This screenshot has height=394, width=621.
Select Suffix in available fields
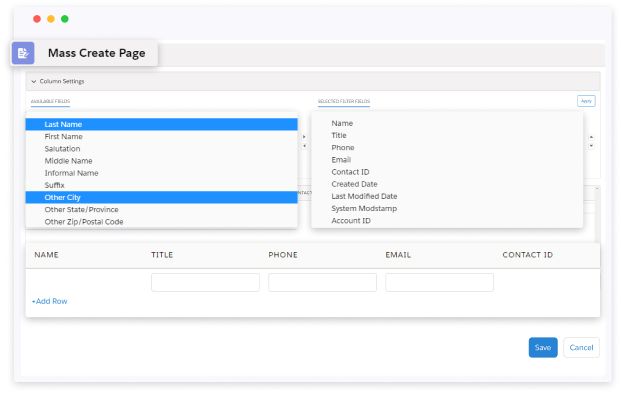tap(162, 185)
